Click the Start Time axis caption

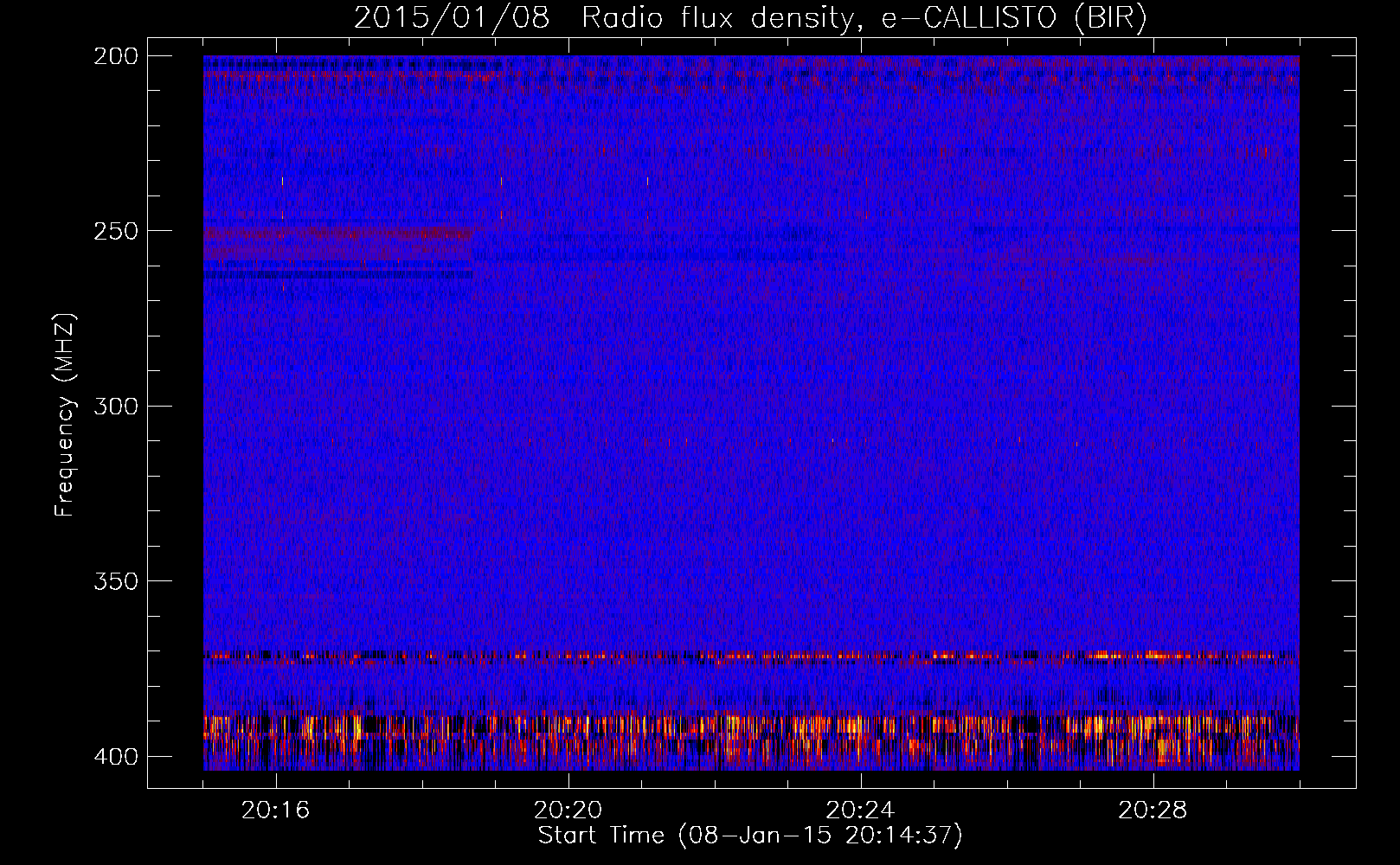[x=750, y=836]
